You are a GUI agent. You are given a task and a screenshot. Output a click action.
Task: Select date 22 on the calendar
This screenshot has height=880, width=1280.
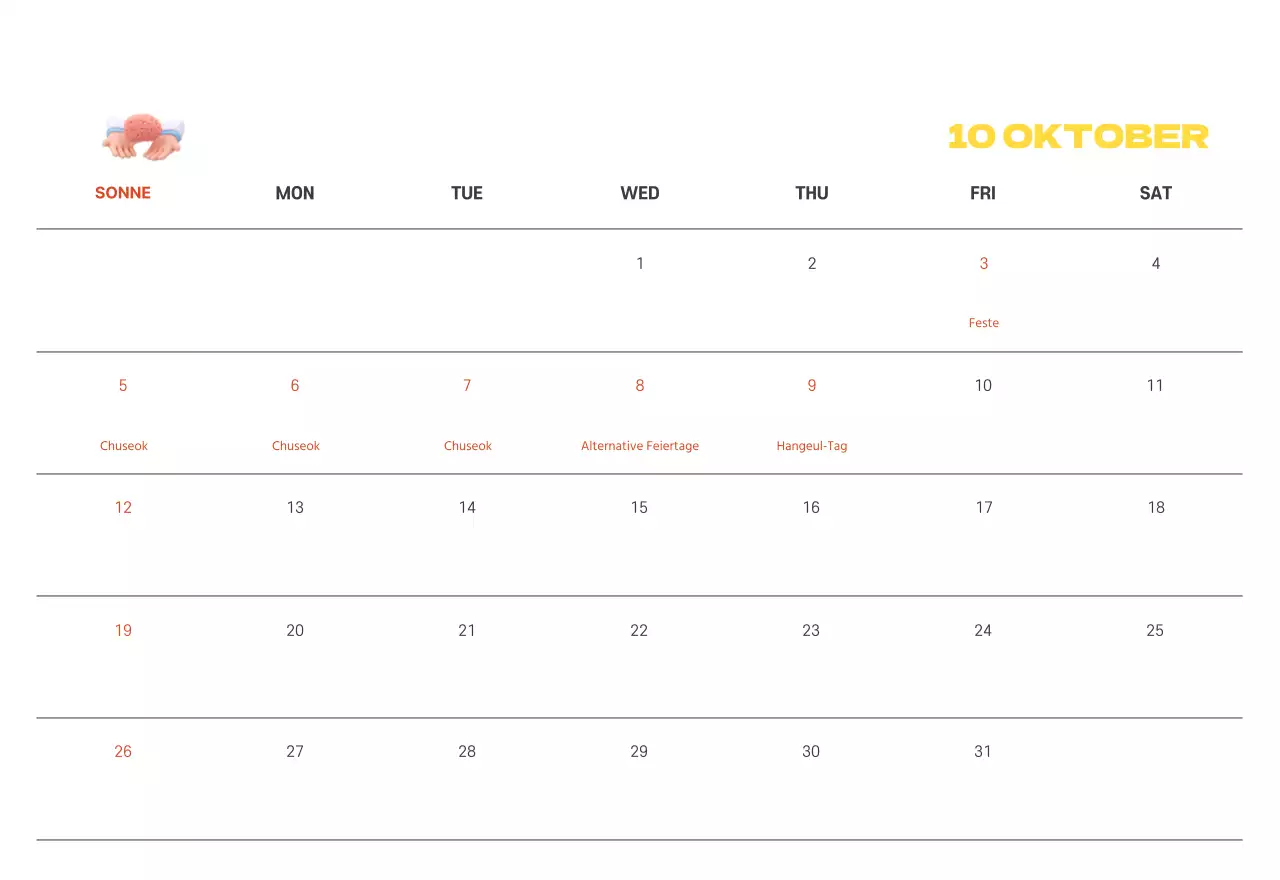[639, 631]
